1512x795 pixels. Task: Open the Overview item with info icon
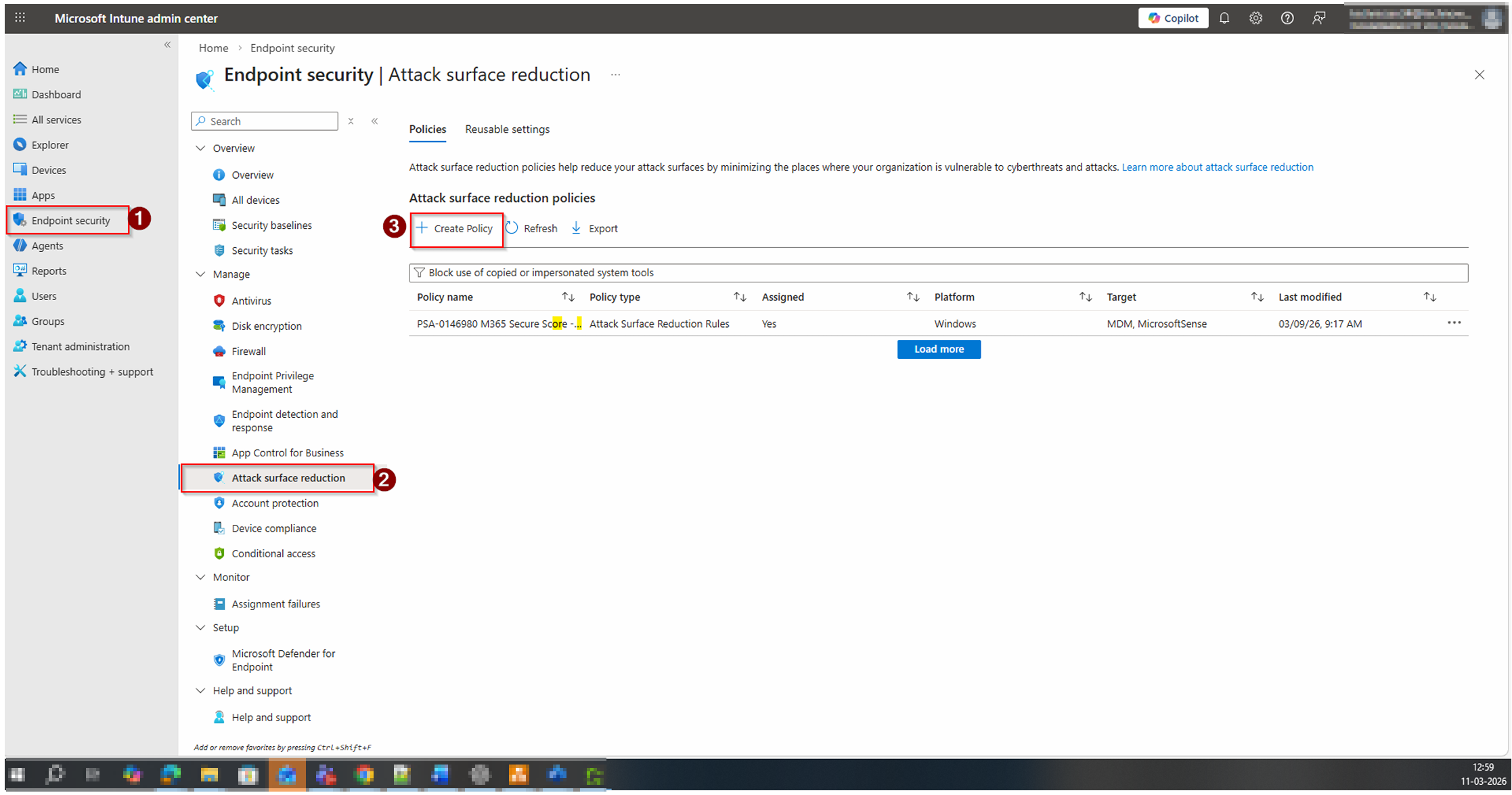(x=244, y=175)
